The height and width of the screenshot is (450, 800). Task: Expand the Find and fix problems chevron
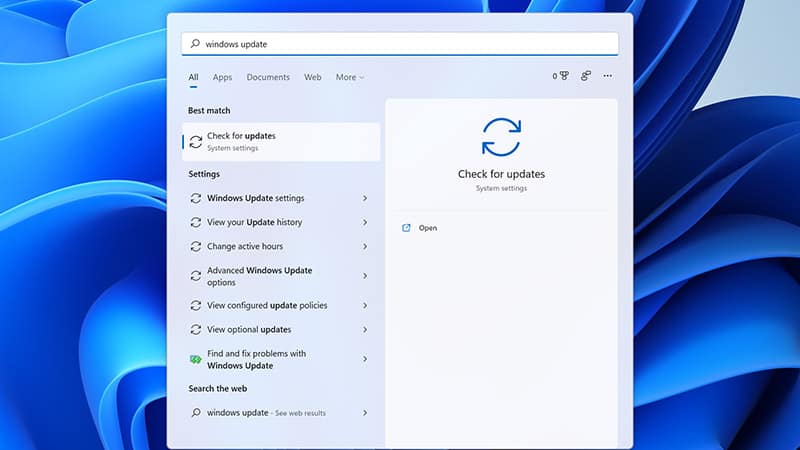tap(365, 359)
